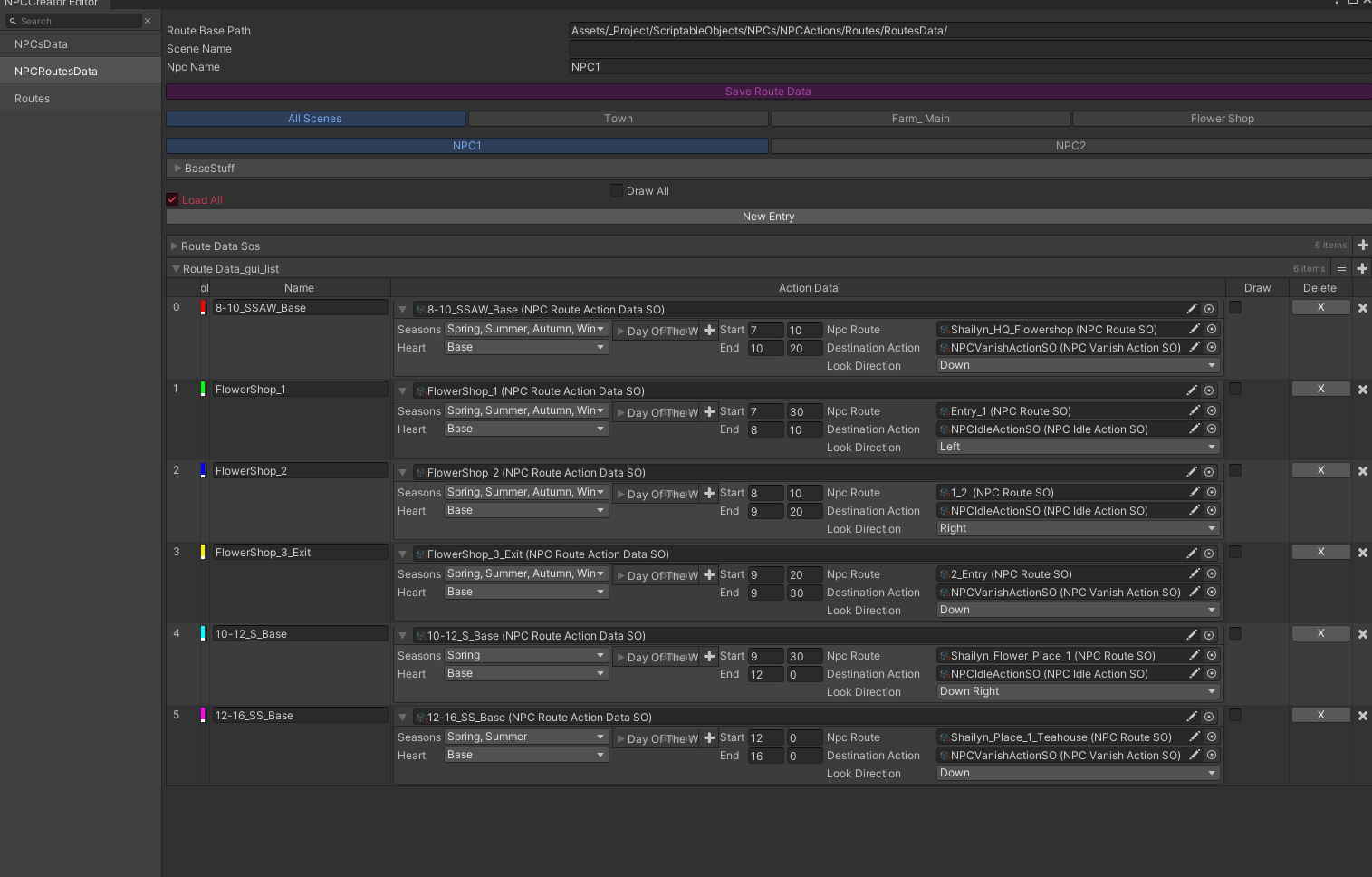Open the Heart dropdown in the FlowerShop_1 row
The image size is (1372, 877).
tap(526, 429)
